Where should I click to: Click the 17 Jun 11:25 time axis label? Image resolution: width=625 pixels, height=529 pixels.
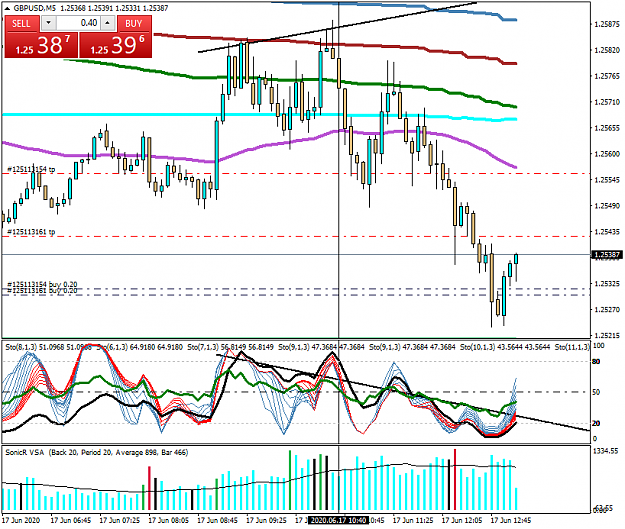(413, 520)
